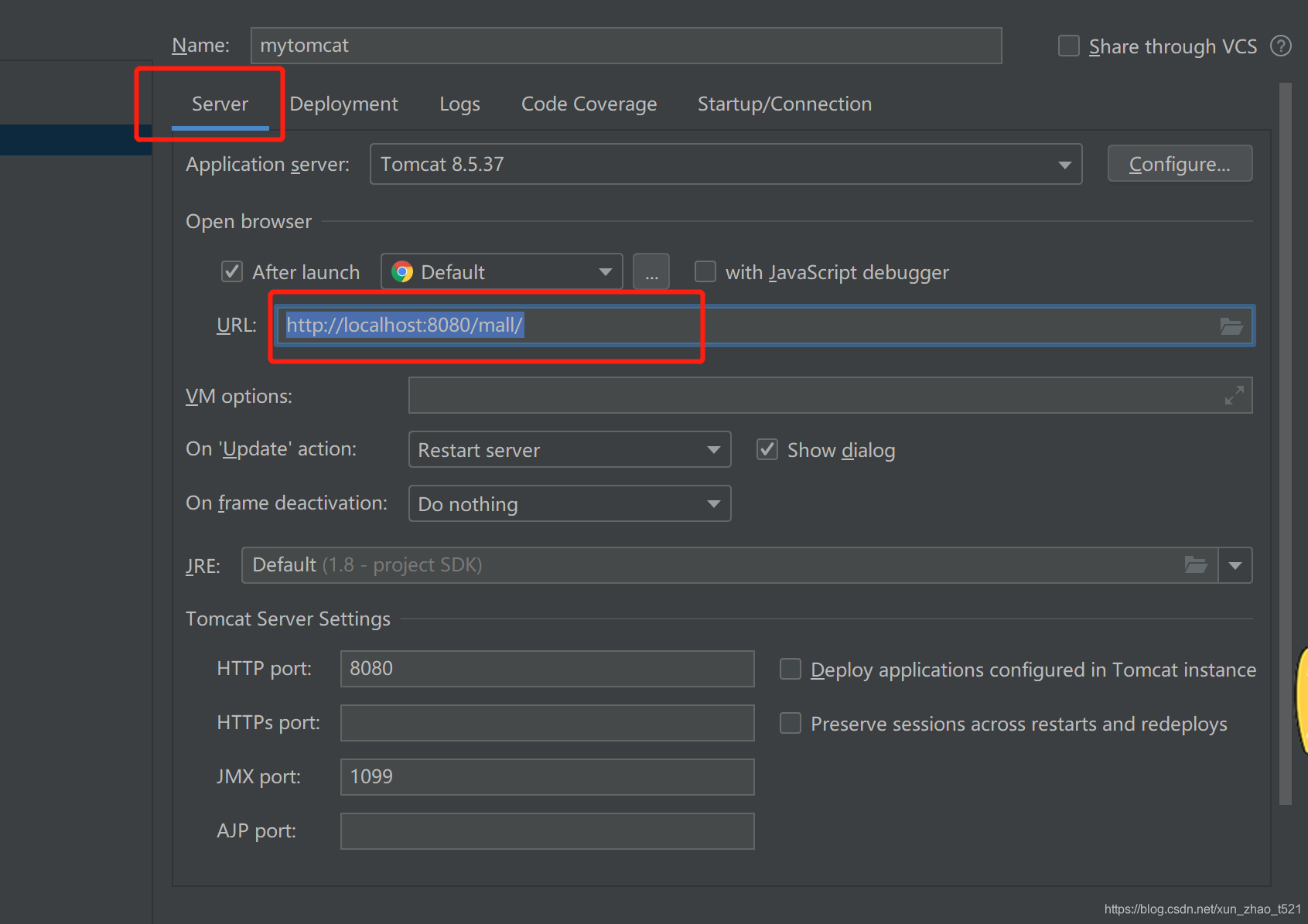This screenshot has width=1308, height=924.
Task: Browse for JRE using folder icon
Action: [x=1196, y=565]
